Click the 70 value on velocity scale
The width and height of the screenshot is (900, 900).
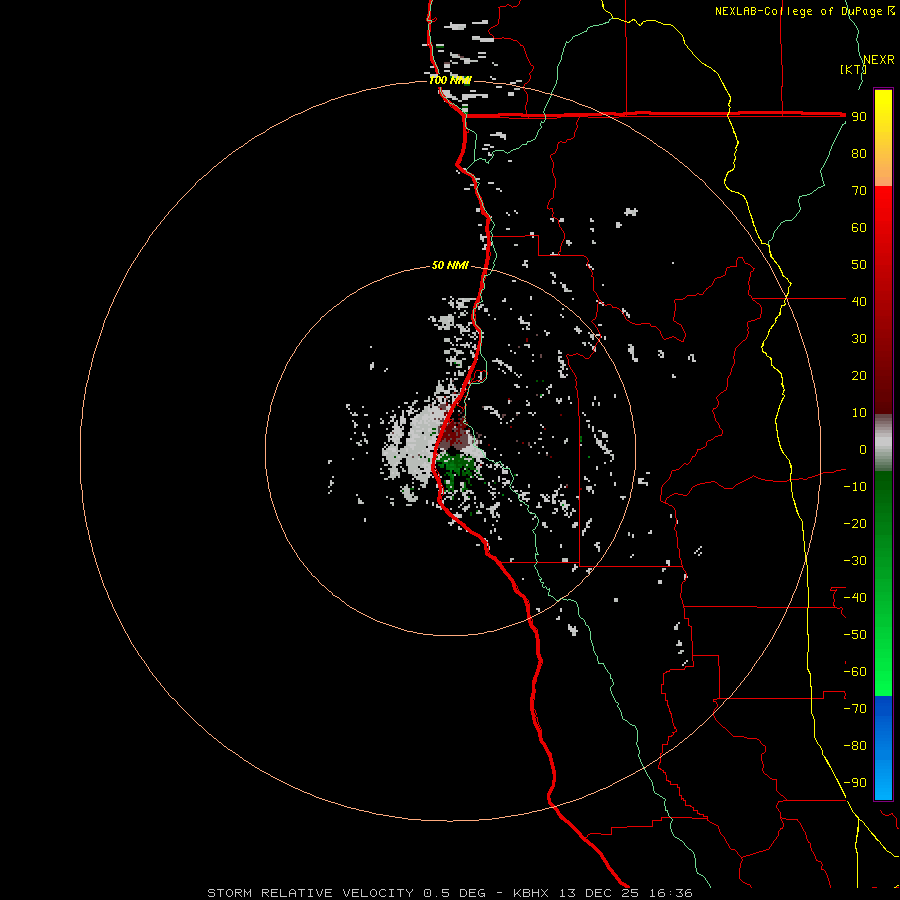[859, 191]
